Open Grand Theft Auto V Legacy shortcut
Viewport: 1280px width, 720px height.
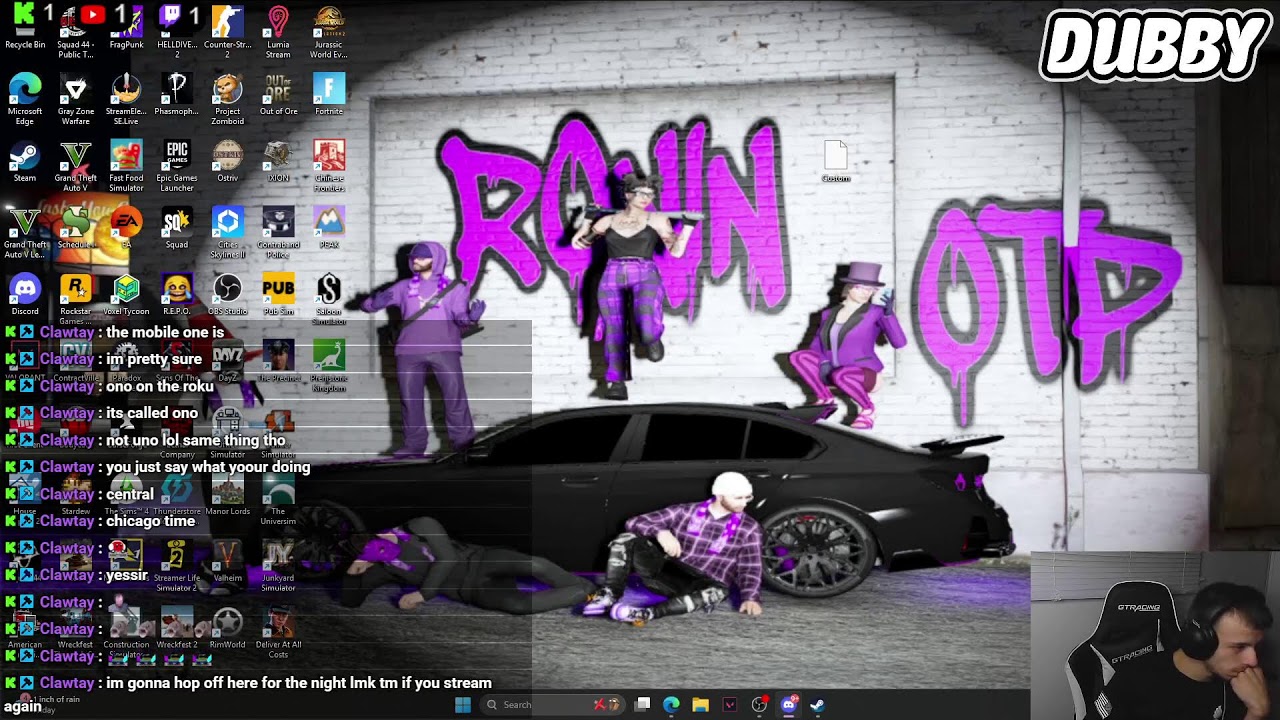(25, 233)
